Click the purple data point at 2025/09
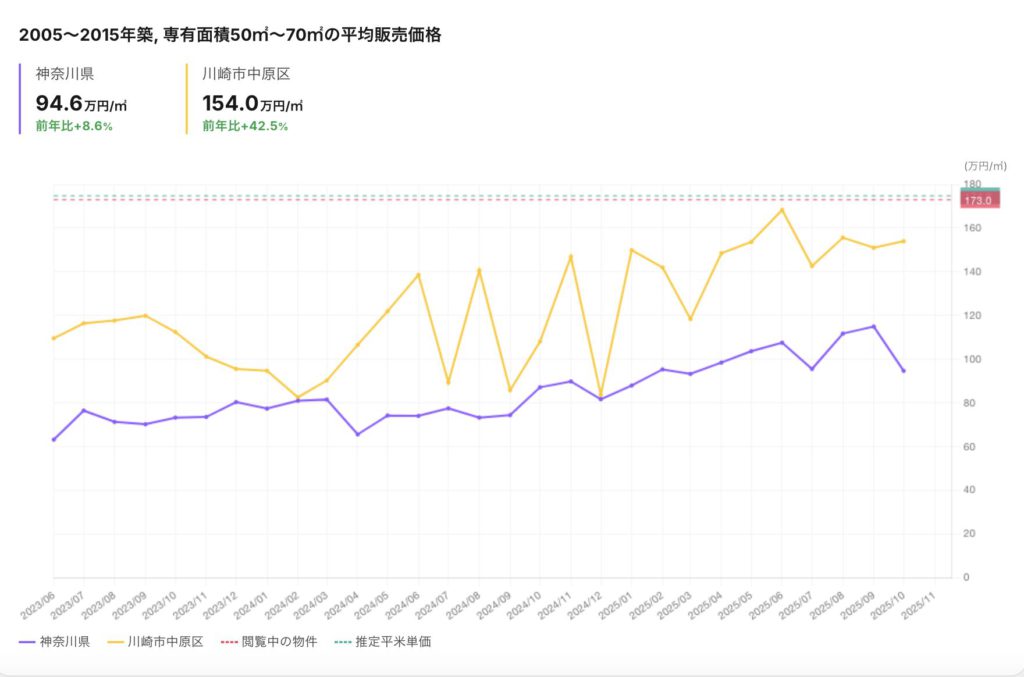 point(873,326)
